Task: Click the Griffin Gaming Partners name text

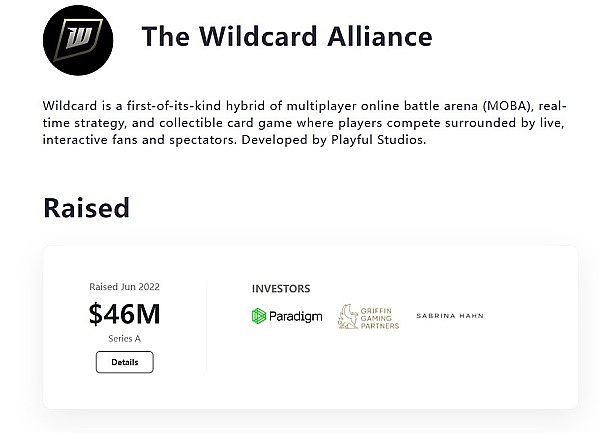Action: click(380, 317)
